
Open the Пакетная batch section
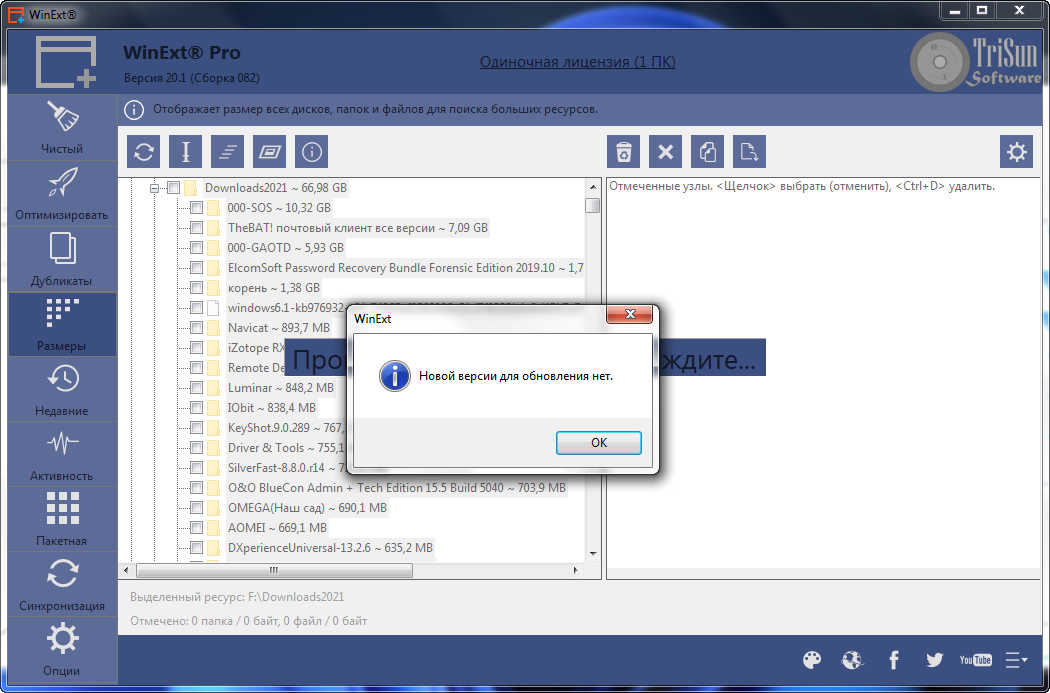tap(62, 519)
